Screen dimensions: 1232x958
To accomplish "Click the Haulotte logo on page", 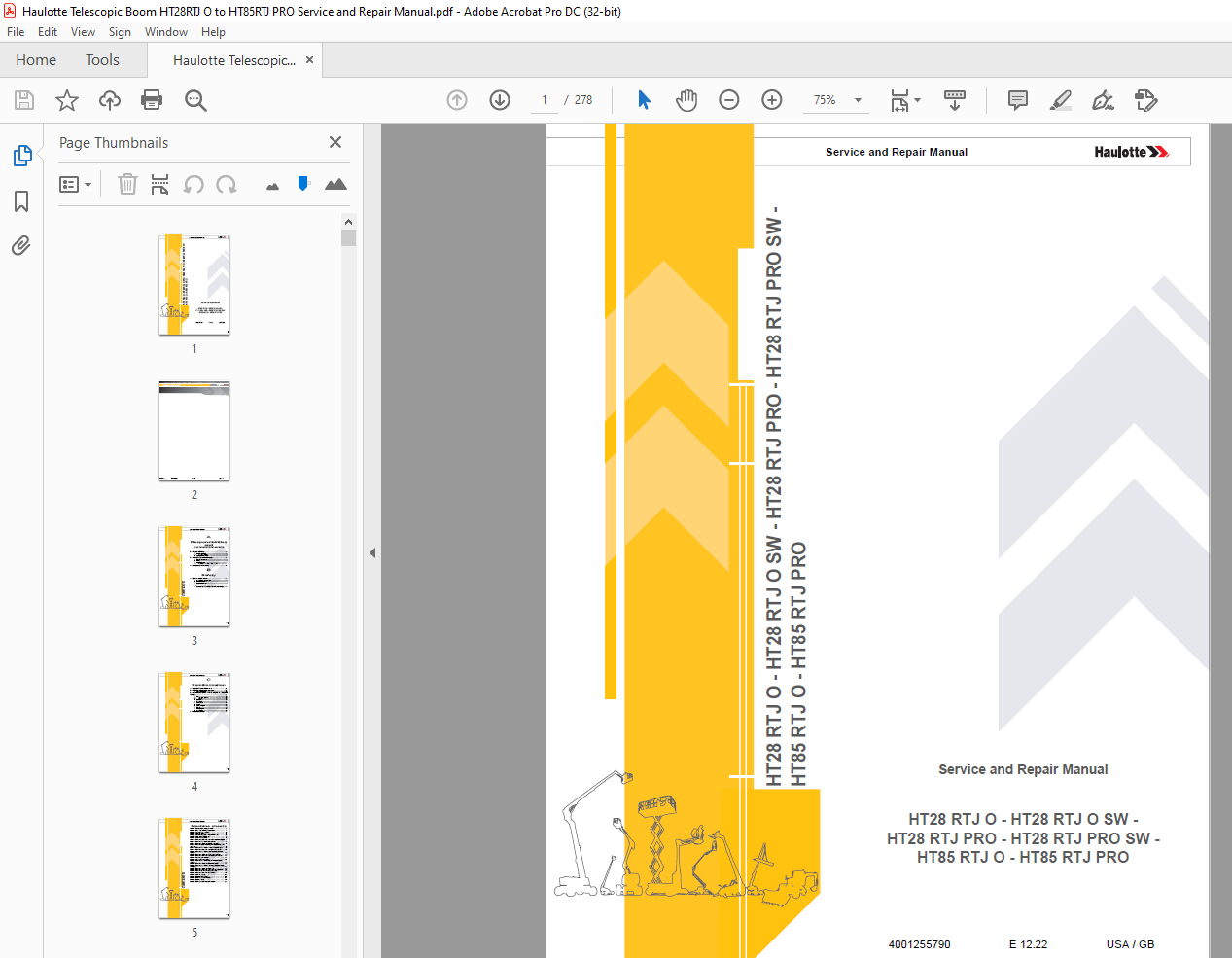I will [1132, 152].
